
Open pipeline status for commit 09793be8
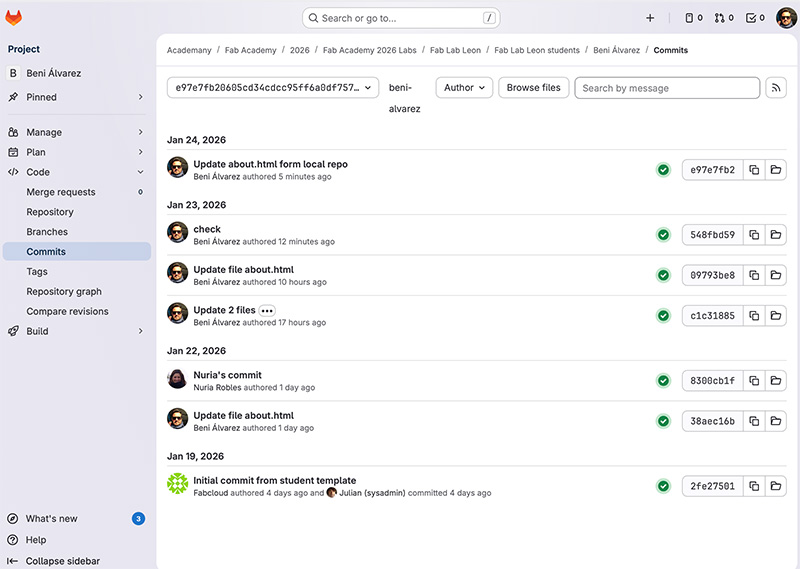click(x=663, y=275)
